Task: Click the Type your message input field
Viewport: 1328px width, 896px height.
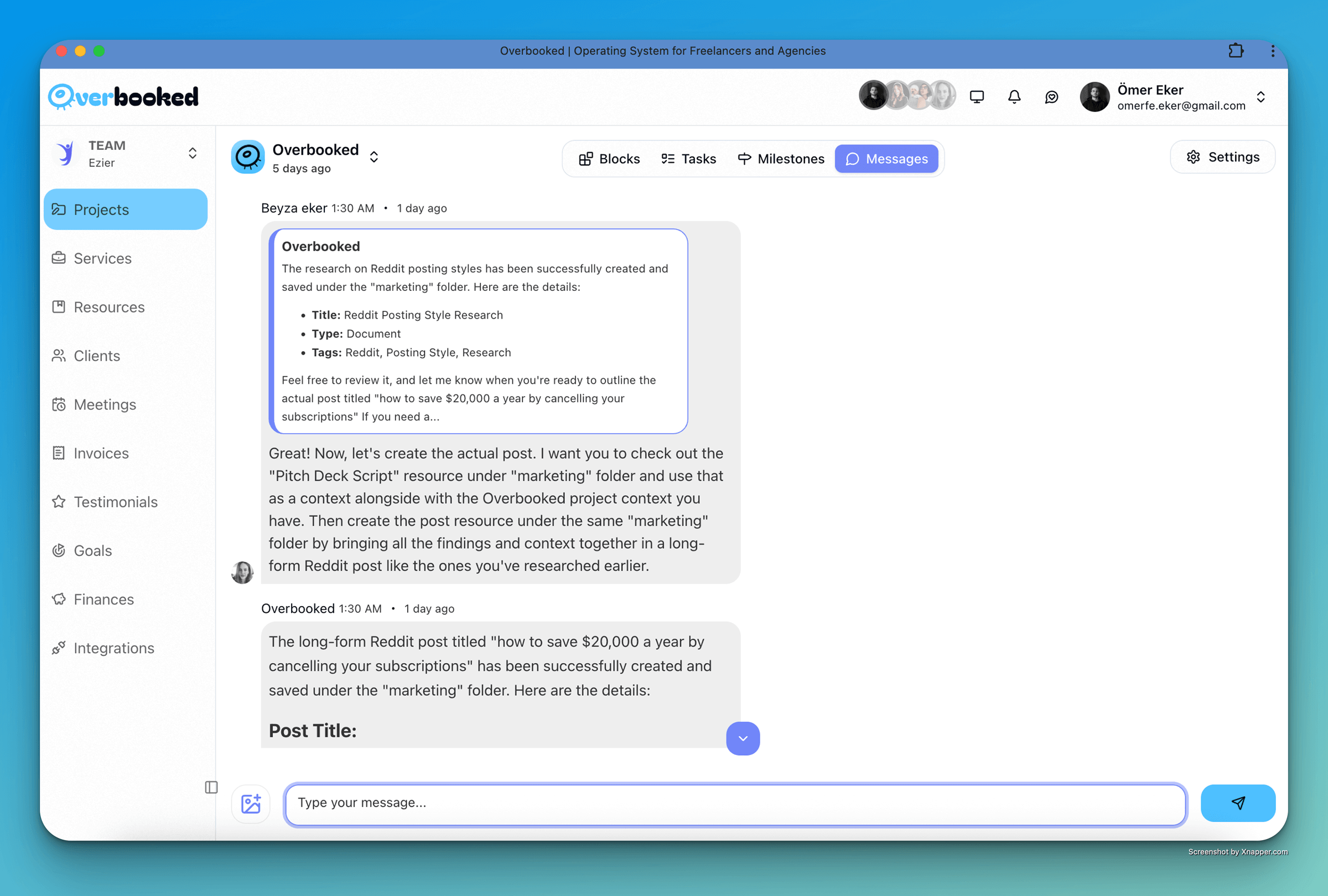Action: coord(735,804)
